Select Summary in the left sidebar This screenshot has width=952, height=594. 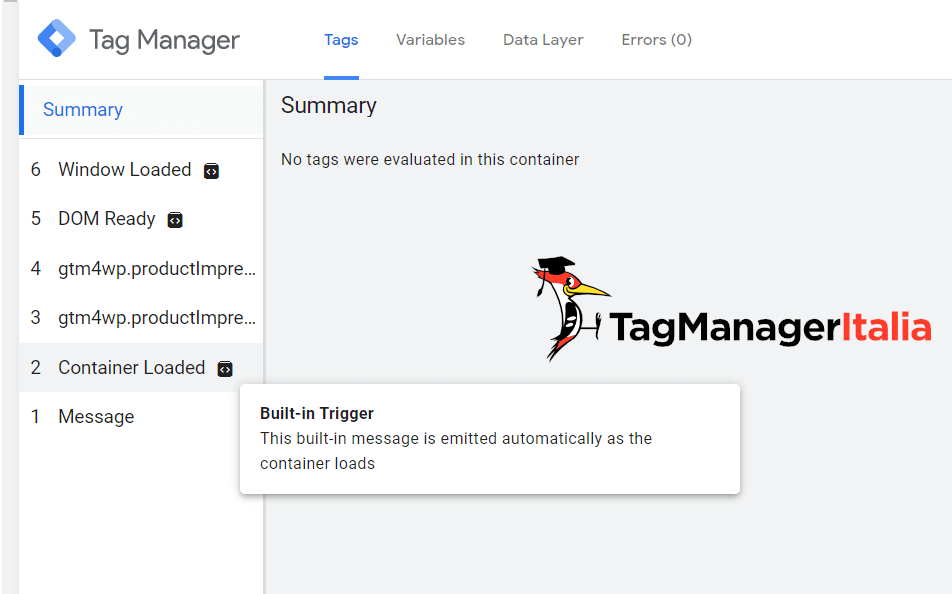click(141, 109)
